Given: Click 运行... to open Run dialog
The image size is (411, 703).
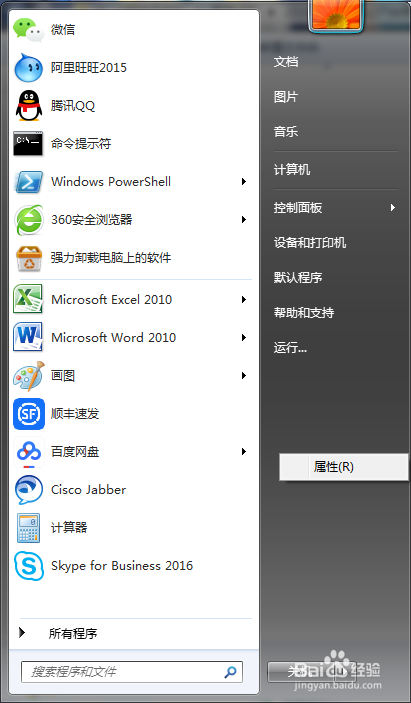Looking at the screenshot, I should coord(290,348).
